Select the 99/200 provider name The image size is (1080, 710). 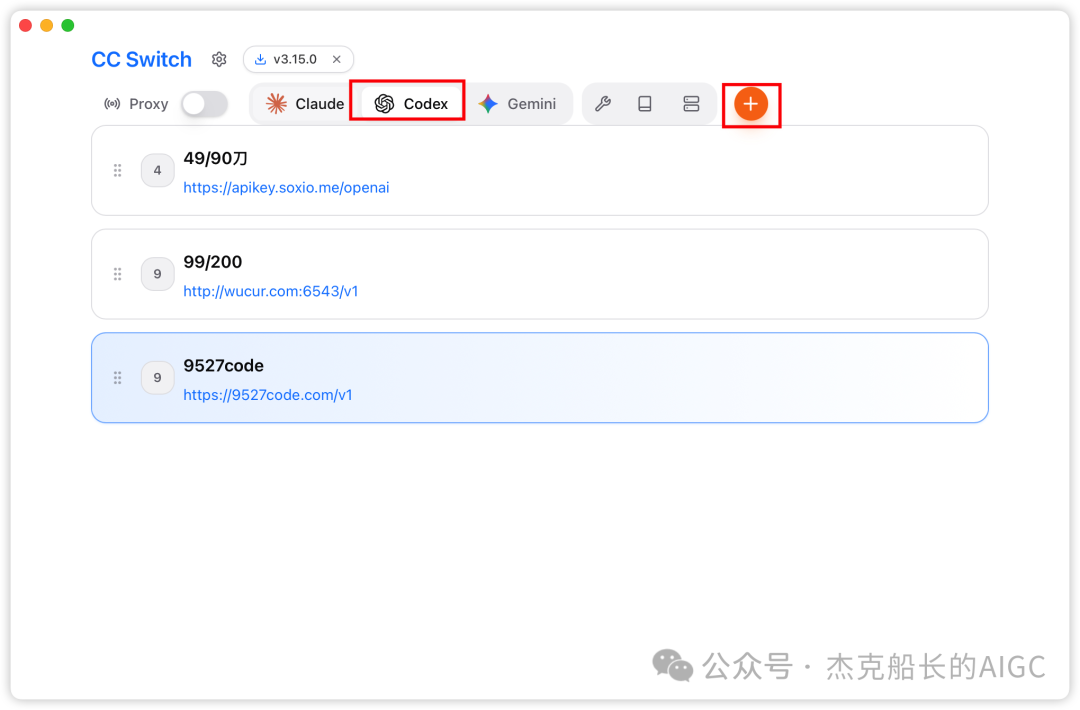coord(213,262)
